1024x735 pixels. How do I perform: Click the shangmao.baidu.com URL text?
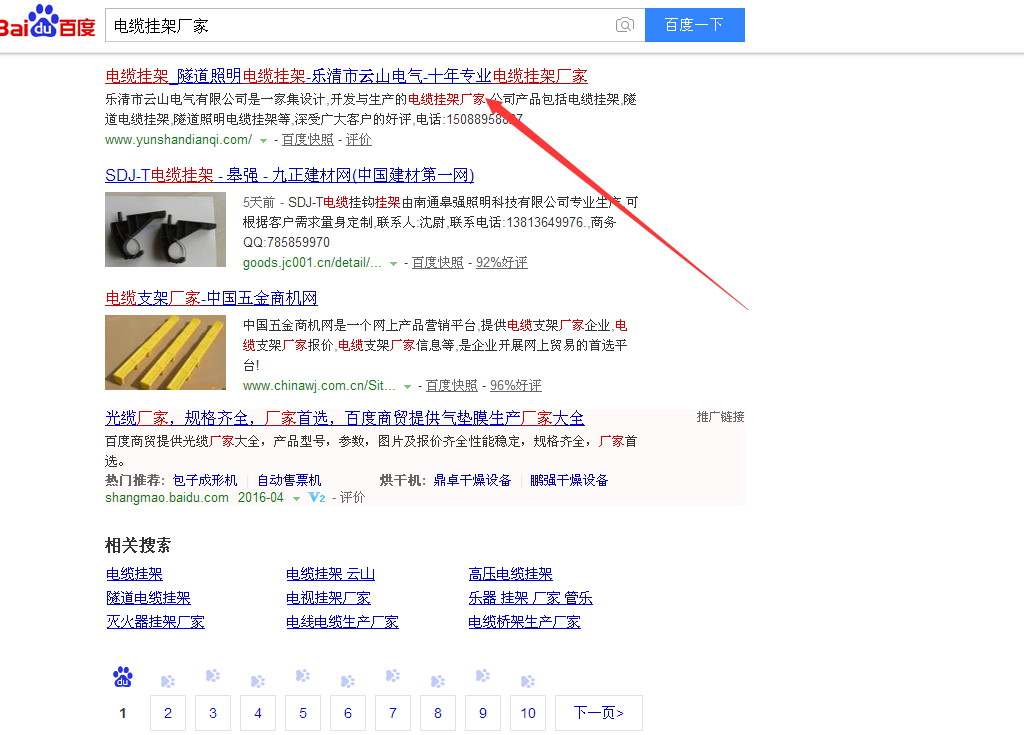click(167, 498)
